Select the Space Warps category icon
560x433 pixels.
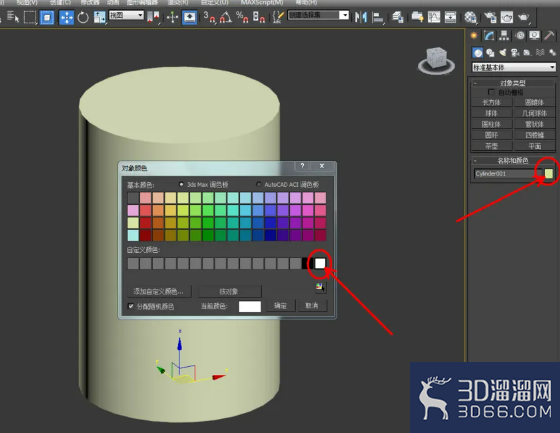point(540,53)
